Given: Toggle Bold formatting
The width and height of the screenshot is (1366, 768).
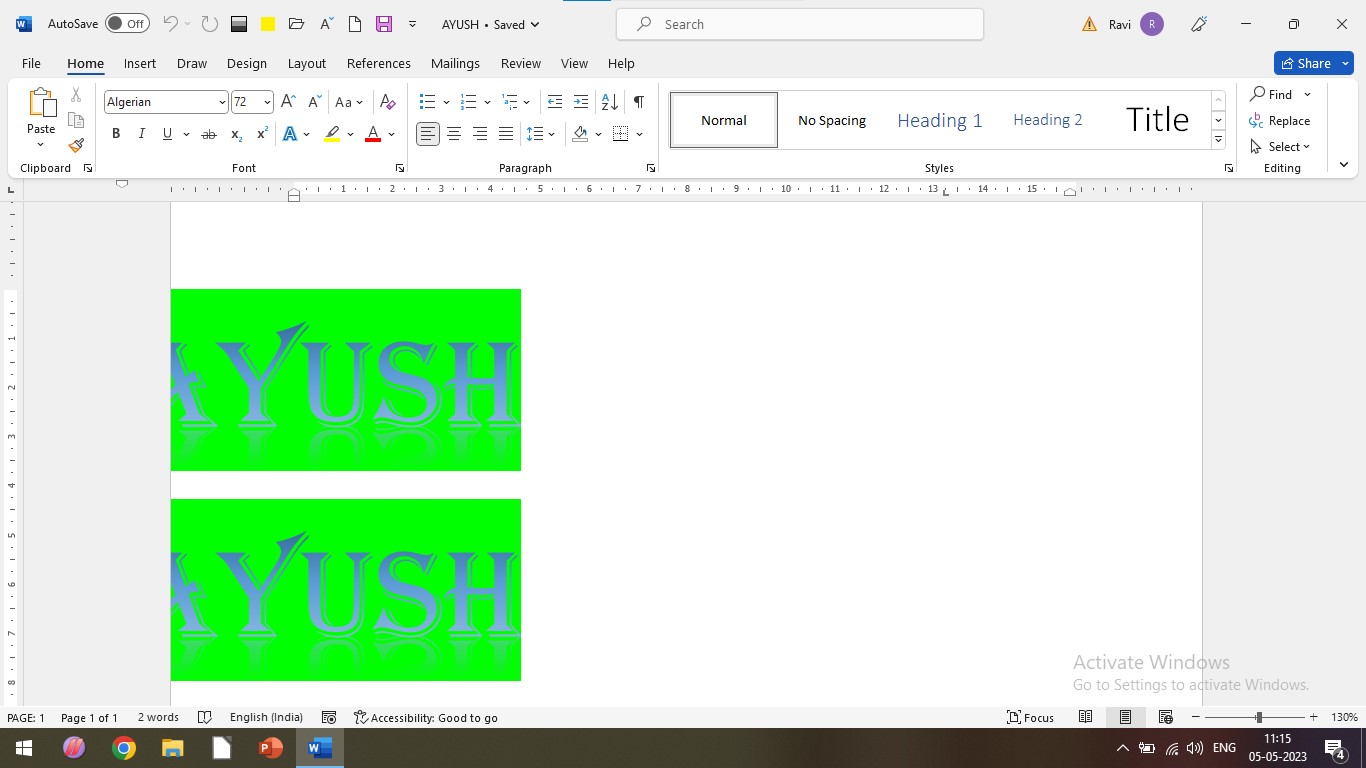Looking at the screenshot, I should point(116,134).
